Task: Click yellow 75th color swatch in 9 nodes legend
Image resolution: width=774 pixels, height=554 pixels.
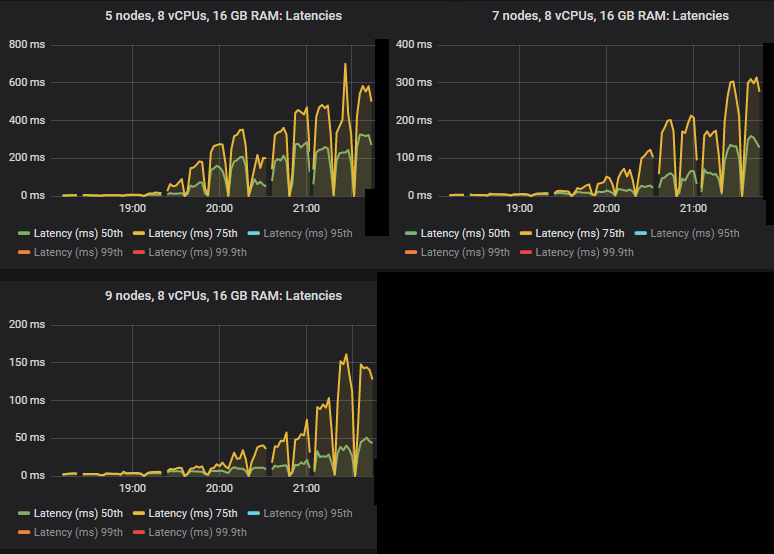Action: [x=139, y=513]
